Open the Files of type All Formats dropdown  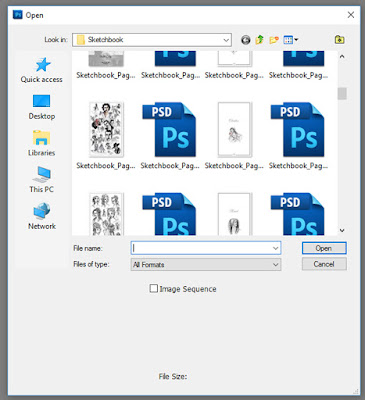point(206,265)
